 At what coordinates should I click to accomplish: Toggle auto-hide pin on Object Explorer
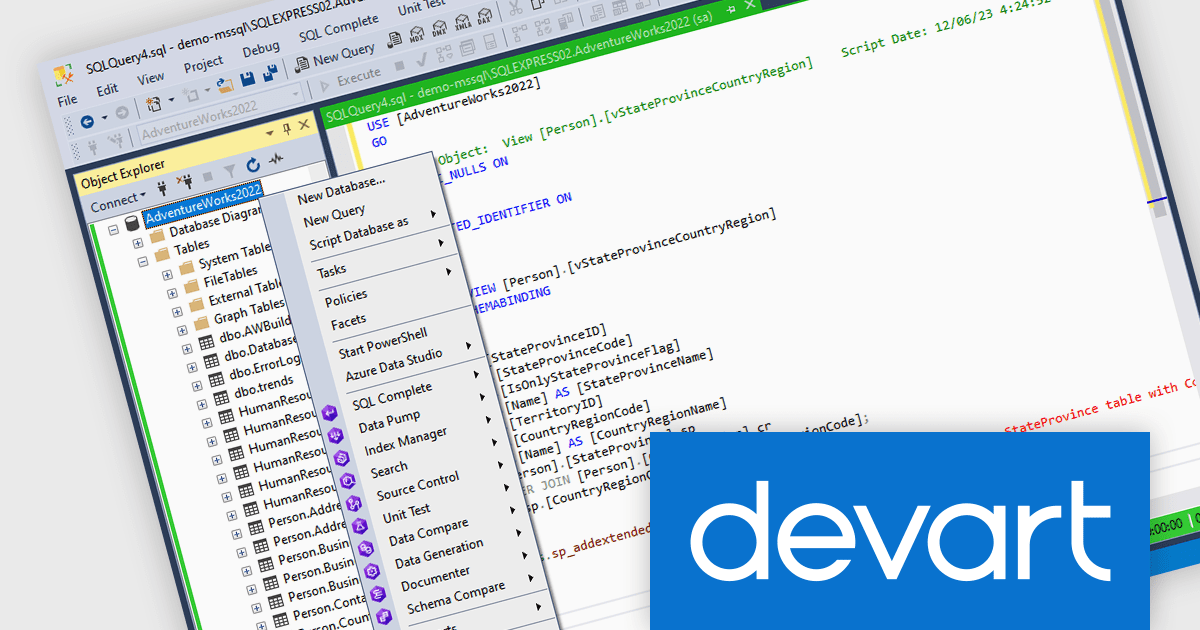287,127
